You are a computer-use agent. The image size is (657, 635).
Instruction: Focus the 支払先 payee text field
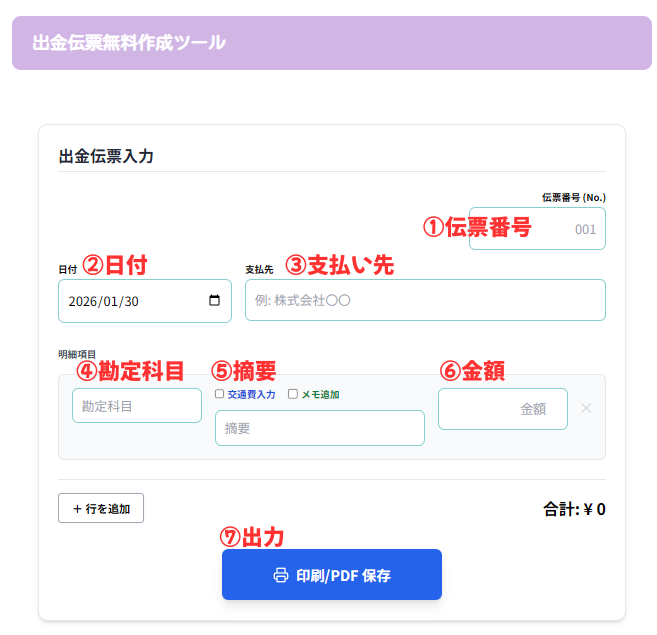(x=425, y=300)
